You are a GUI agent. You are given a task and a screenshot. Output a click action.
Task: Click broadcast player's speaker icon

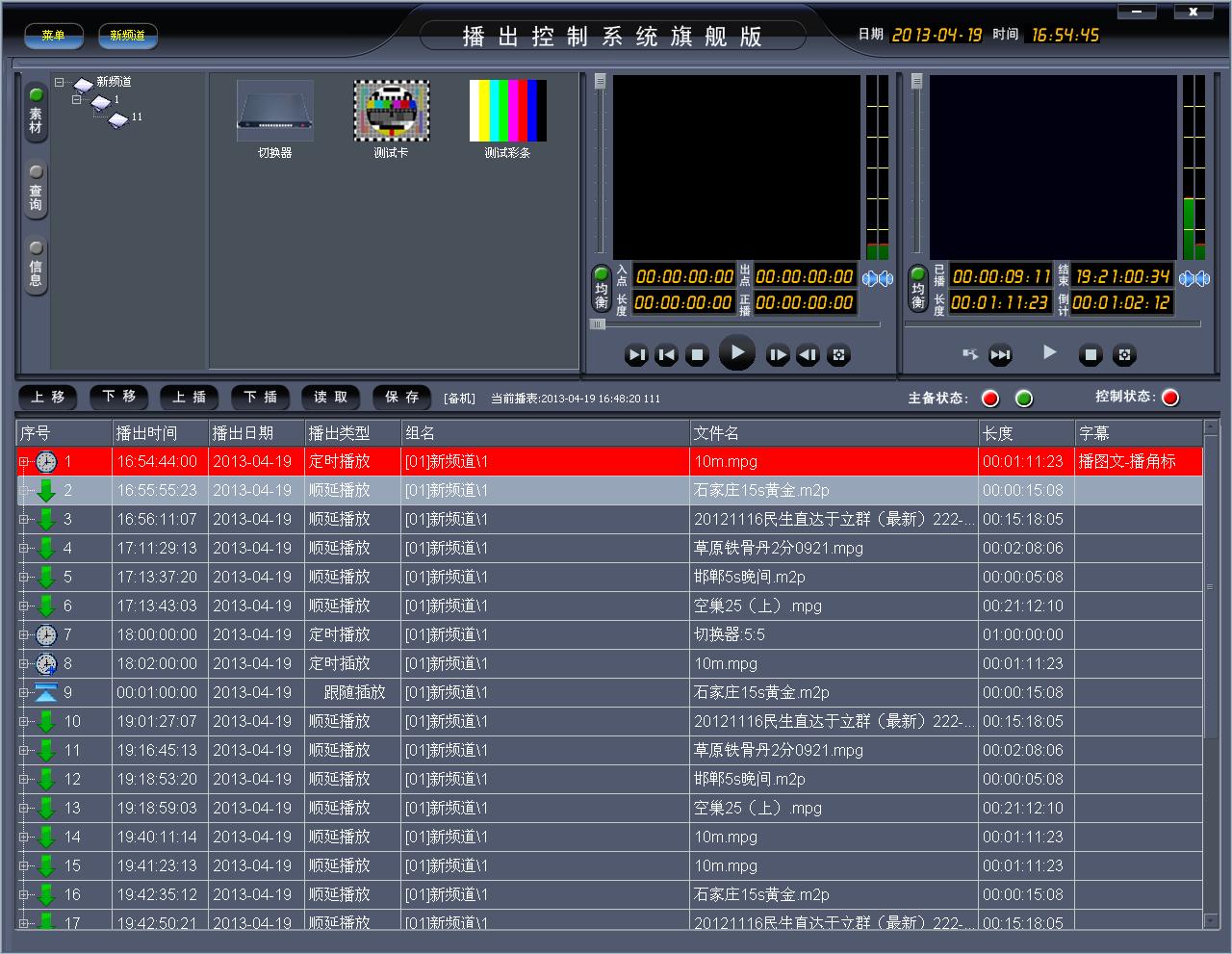pos(1193,278)
